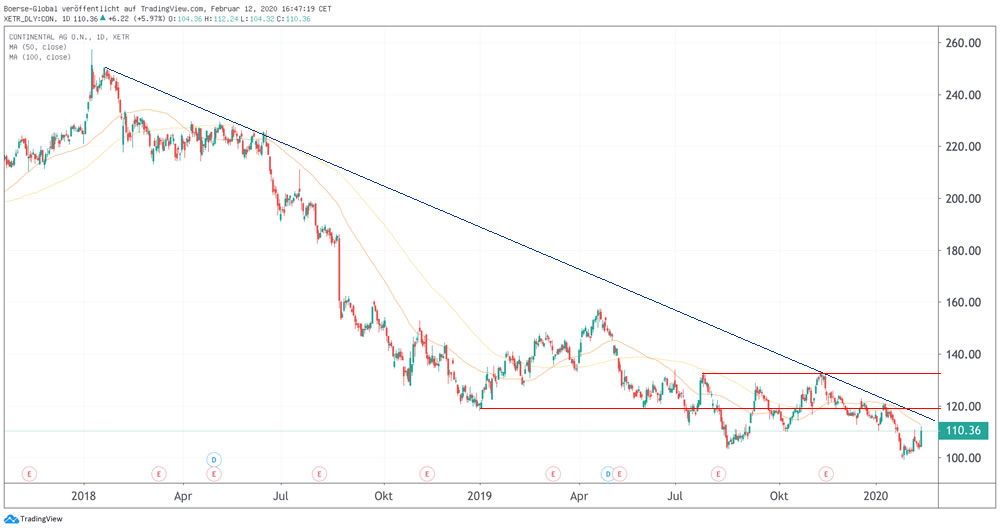The width and height of the screenshot is (1000, 530).
Task: Click the dividend D marker after Apr 2018
Action: (214, 459)
